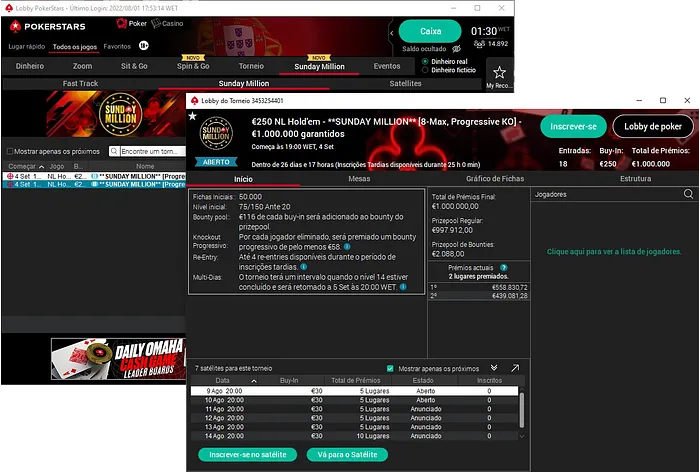700x472 pixels.
Task: Click the Daily Omaha Cash Game leaderboards banner
Action: point(118,359)
